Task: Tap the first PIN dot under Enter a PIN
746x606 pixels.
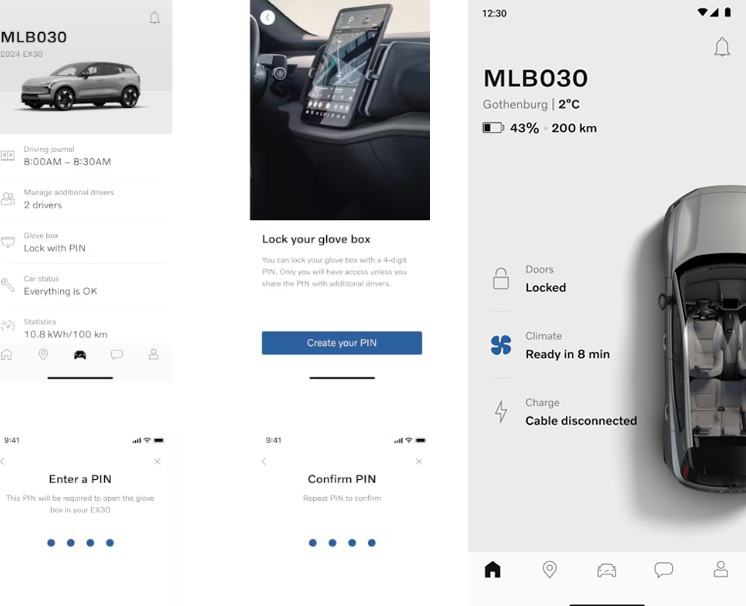Action: click(51, 543)
